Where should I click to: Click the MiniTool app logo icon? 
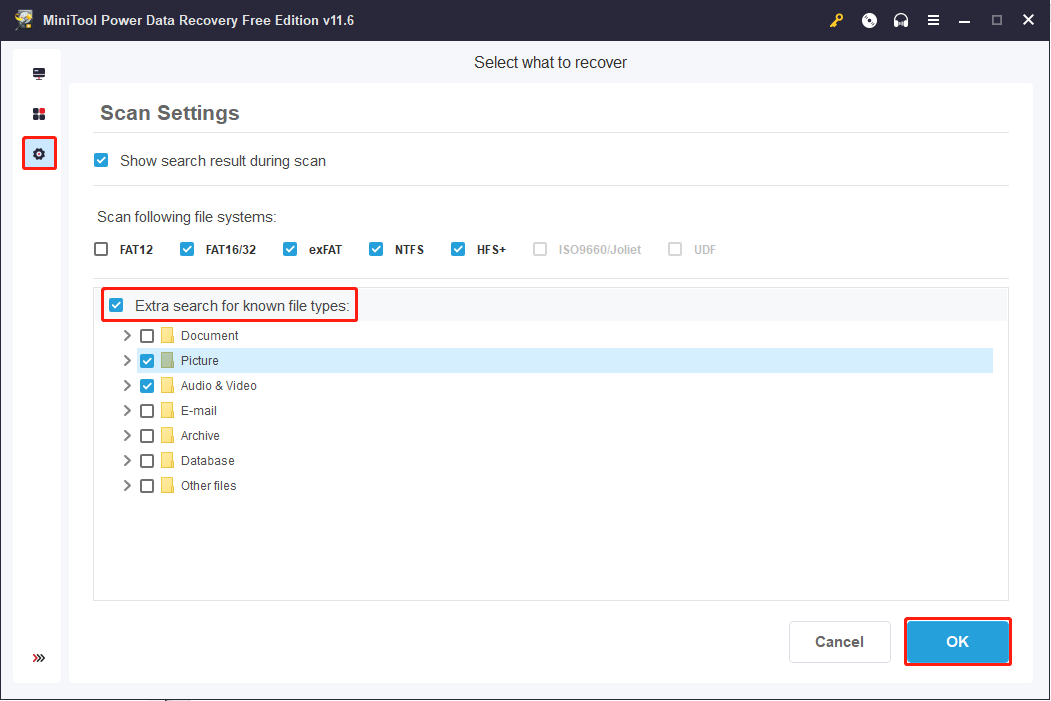[24, 19]
